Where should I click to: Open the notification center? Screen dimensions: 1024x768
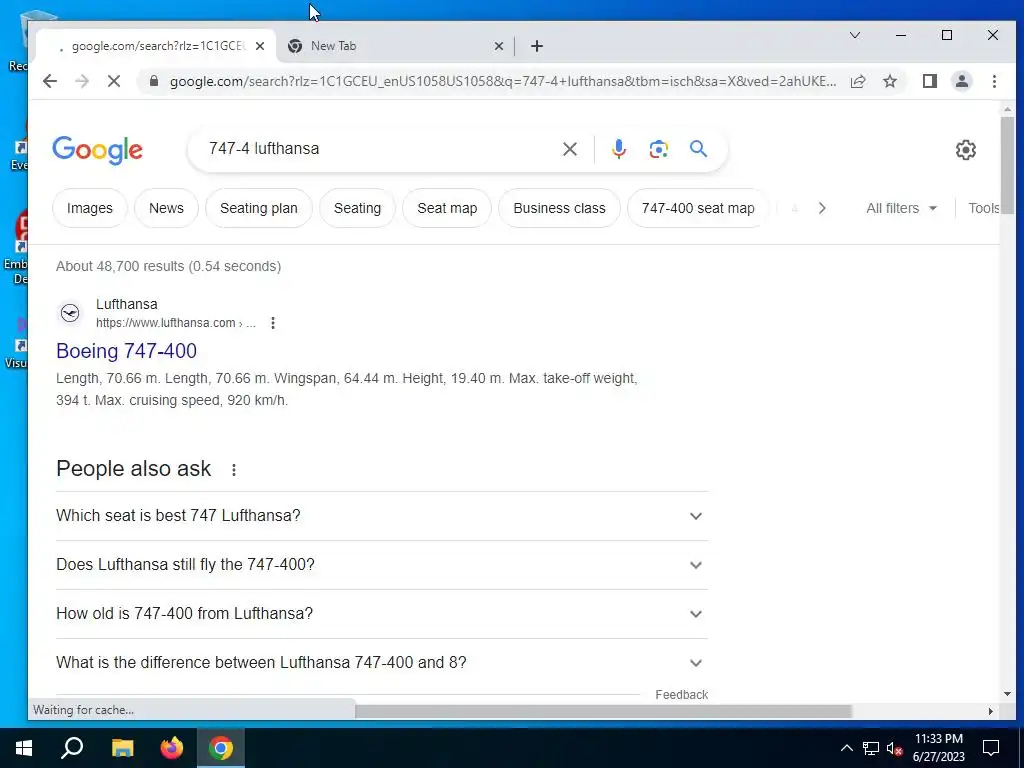pyautogui.click(x=991, y=748)
